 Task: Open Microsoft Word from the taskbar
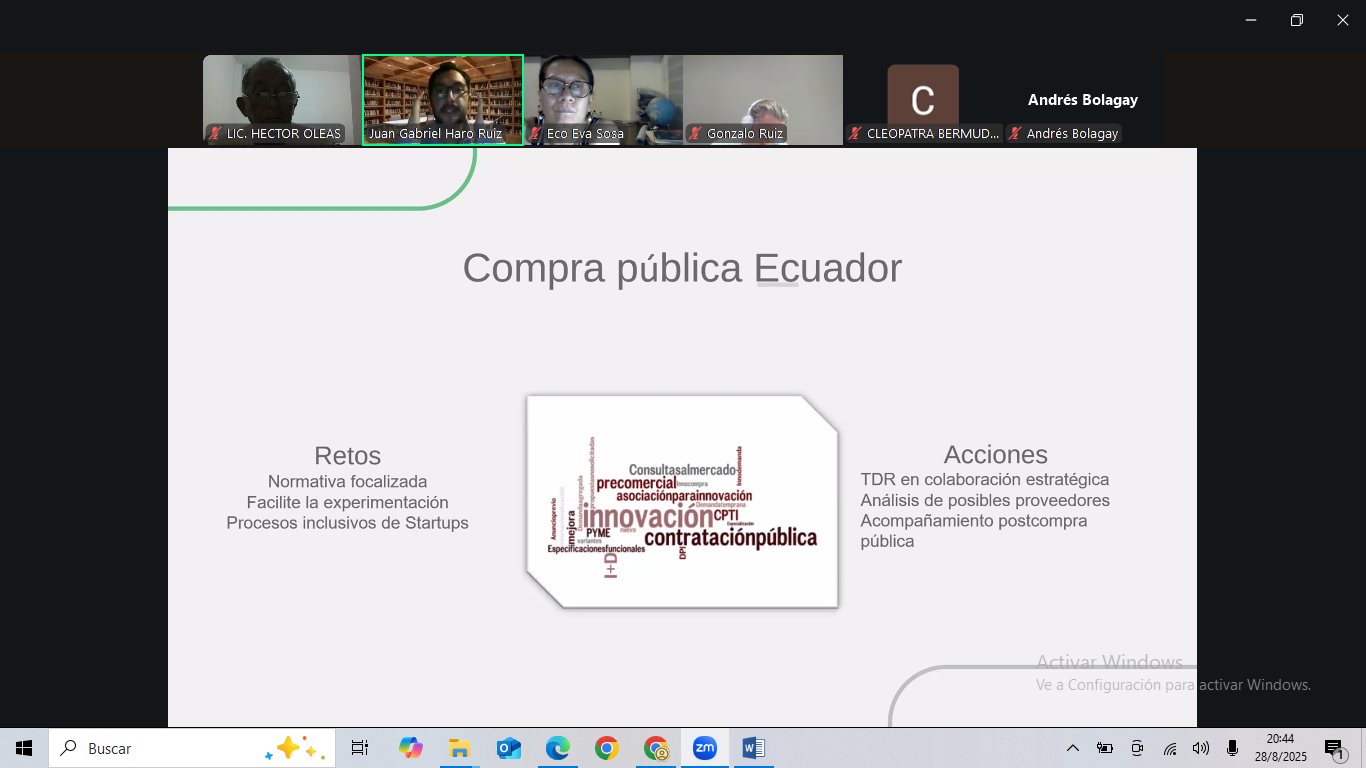pyautogui.click(x=754, y=748)
